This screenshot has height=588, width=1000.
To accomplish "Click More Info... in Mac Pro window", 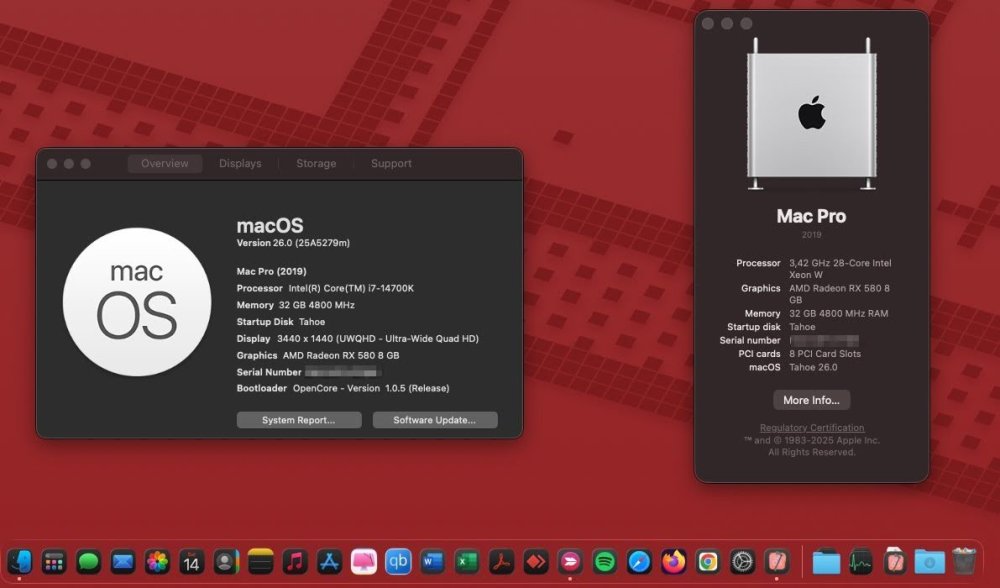I will tap(811, 400).
